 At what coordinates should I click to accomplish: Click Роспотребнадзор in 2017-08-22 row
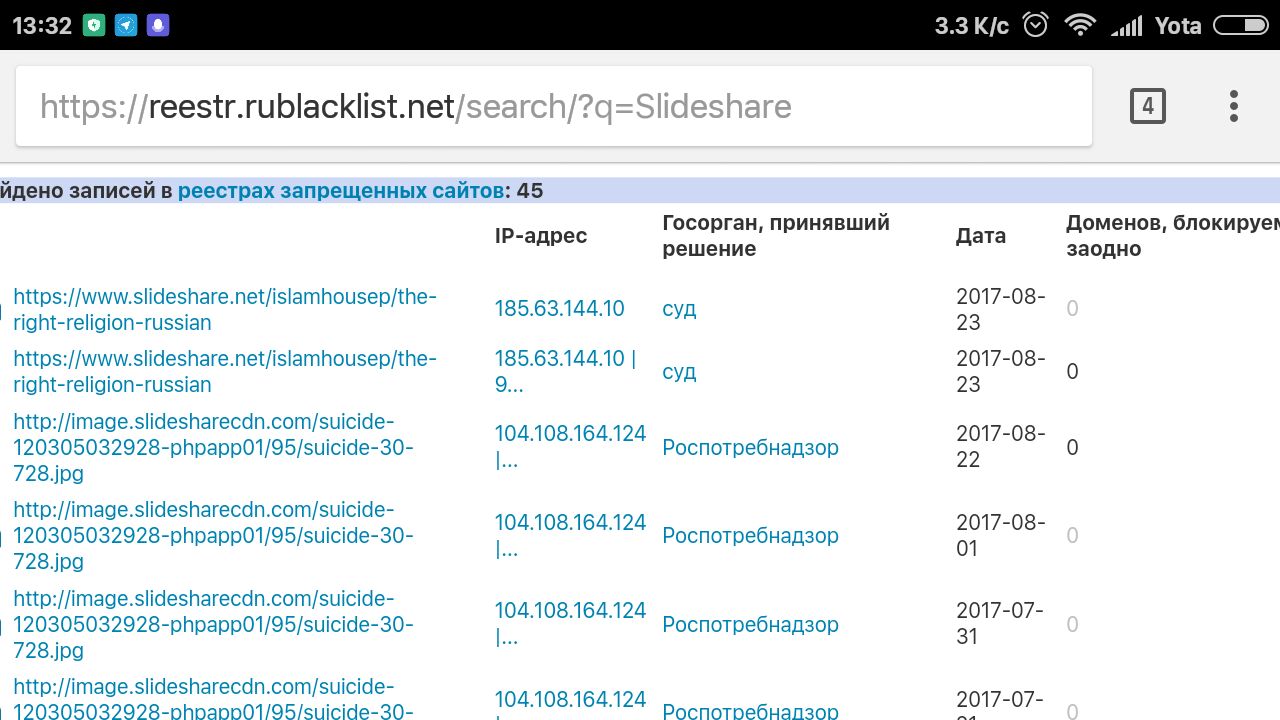click(x=750, y=447)
